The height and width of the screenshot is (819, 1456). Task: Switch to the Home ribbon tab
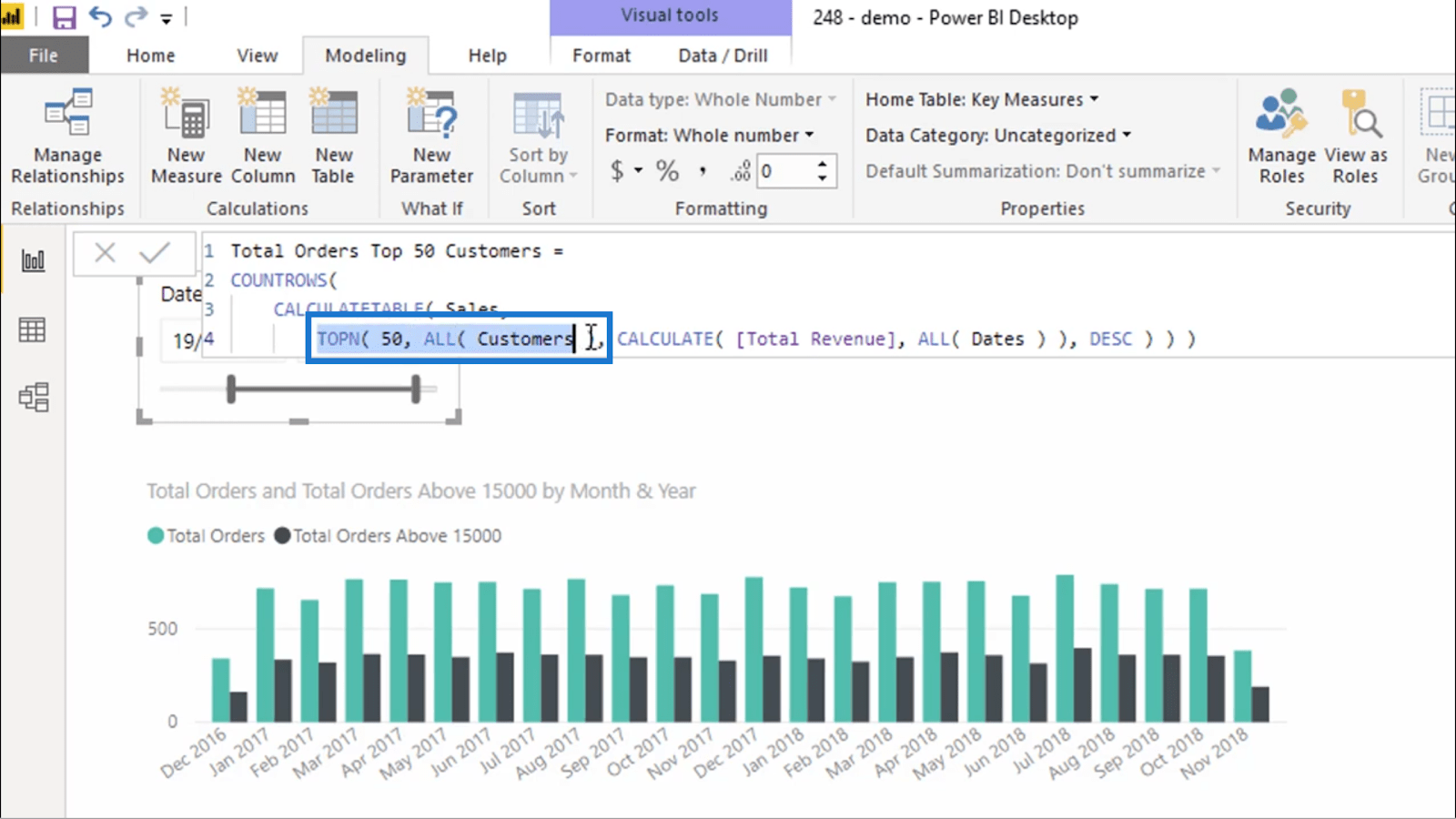(x=150, y=56)
